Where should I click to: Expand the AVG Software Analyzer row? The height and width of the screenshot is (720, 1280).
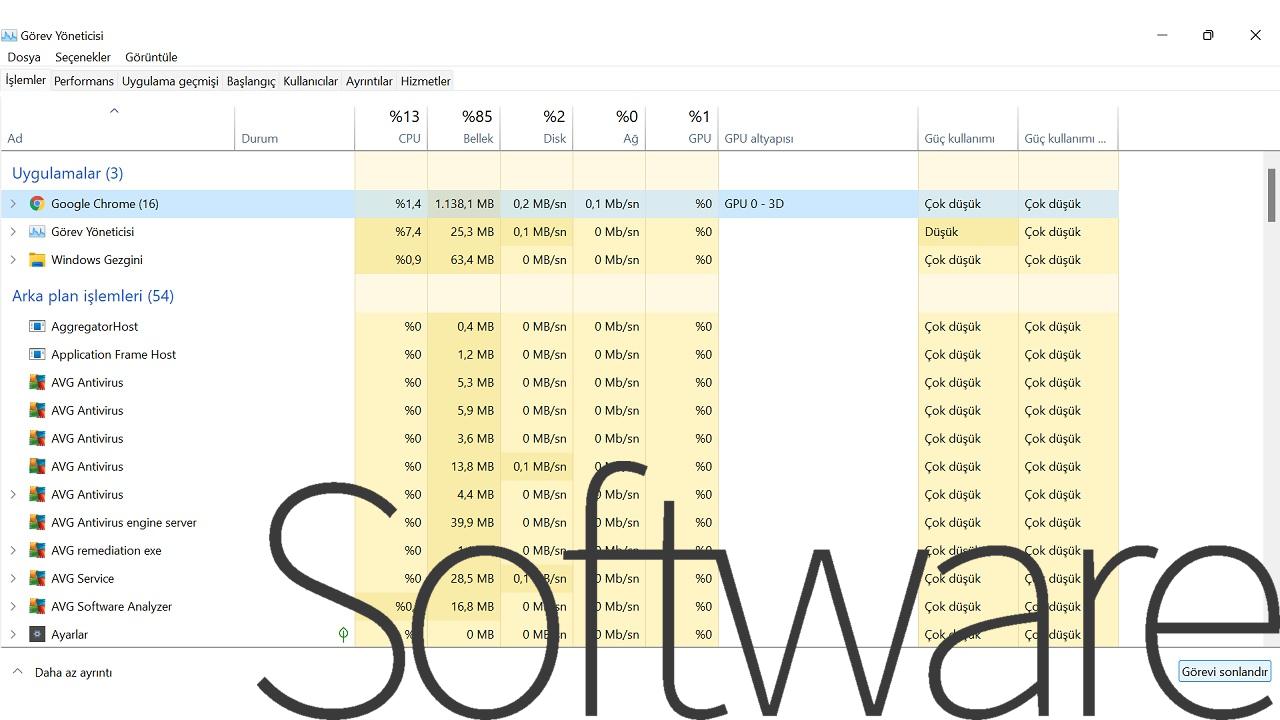click(x=13, y=607)
